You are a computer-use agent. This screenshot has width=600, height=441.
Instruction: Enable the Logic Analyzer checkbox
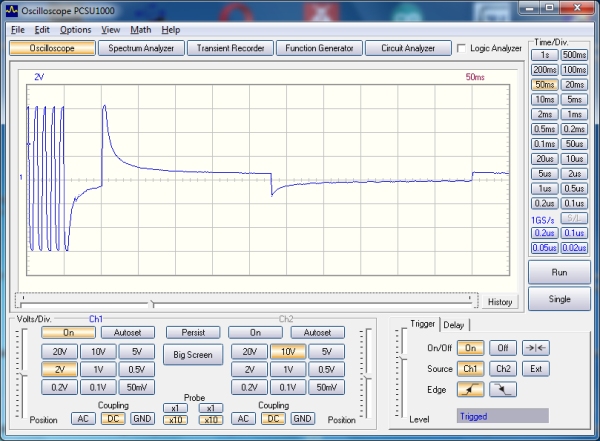click(x=461, y=48)
